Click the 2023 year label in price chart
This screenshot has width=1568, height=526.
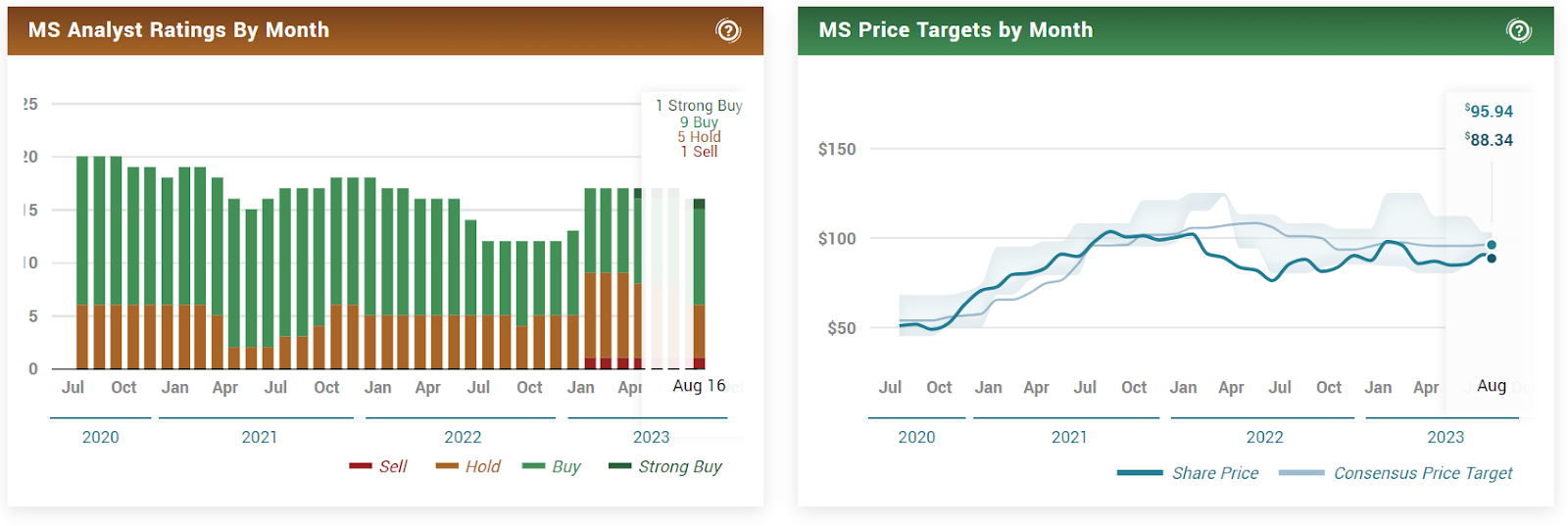(1445, 437)
